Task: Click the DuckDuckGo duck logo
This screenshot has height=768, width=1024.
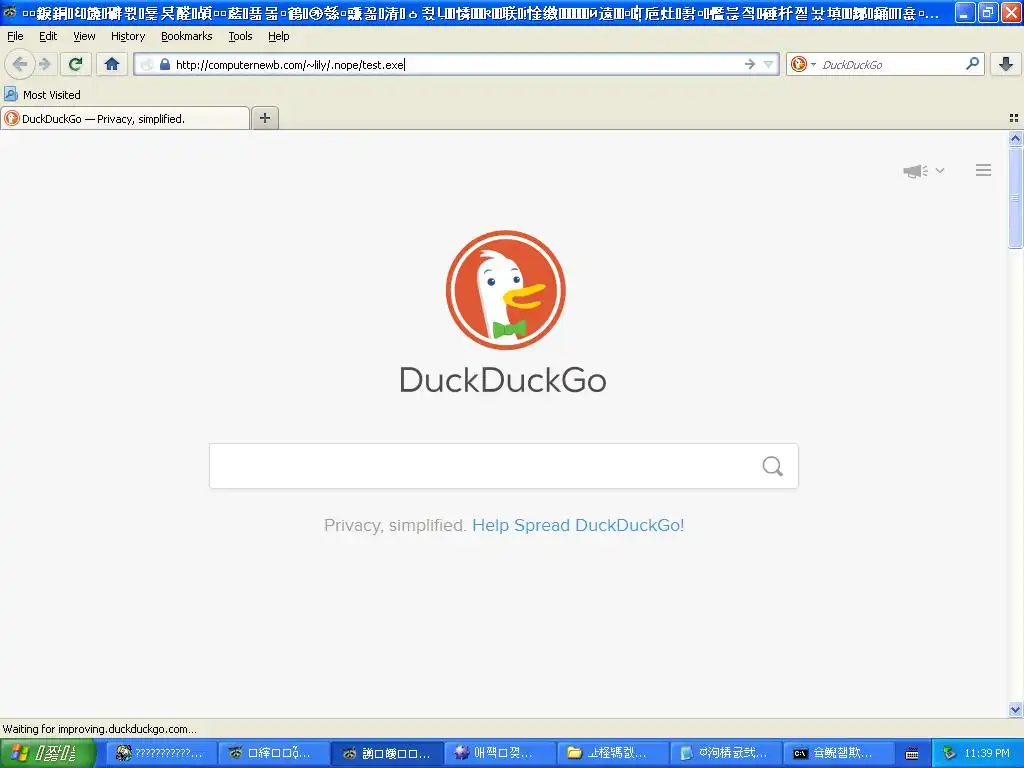Action: coord(505,290)
